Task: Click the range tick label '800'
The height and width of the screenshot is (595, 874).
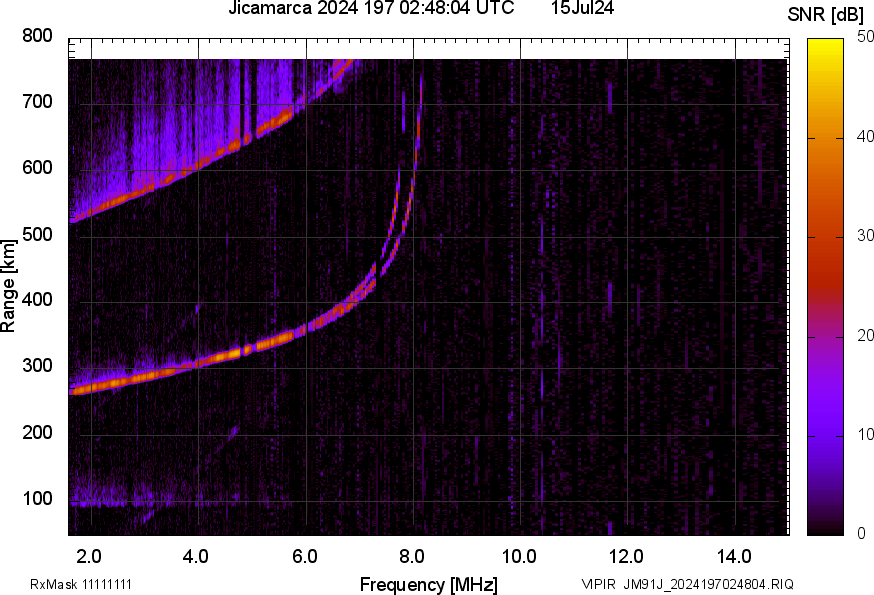Action: [x=37, y=36]
